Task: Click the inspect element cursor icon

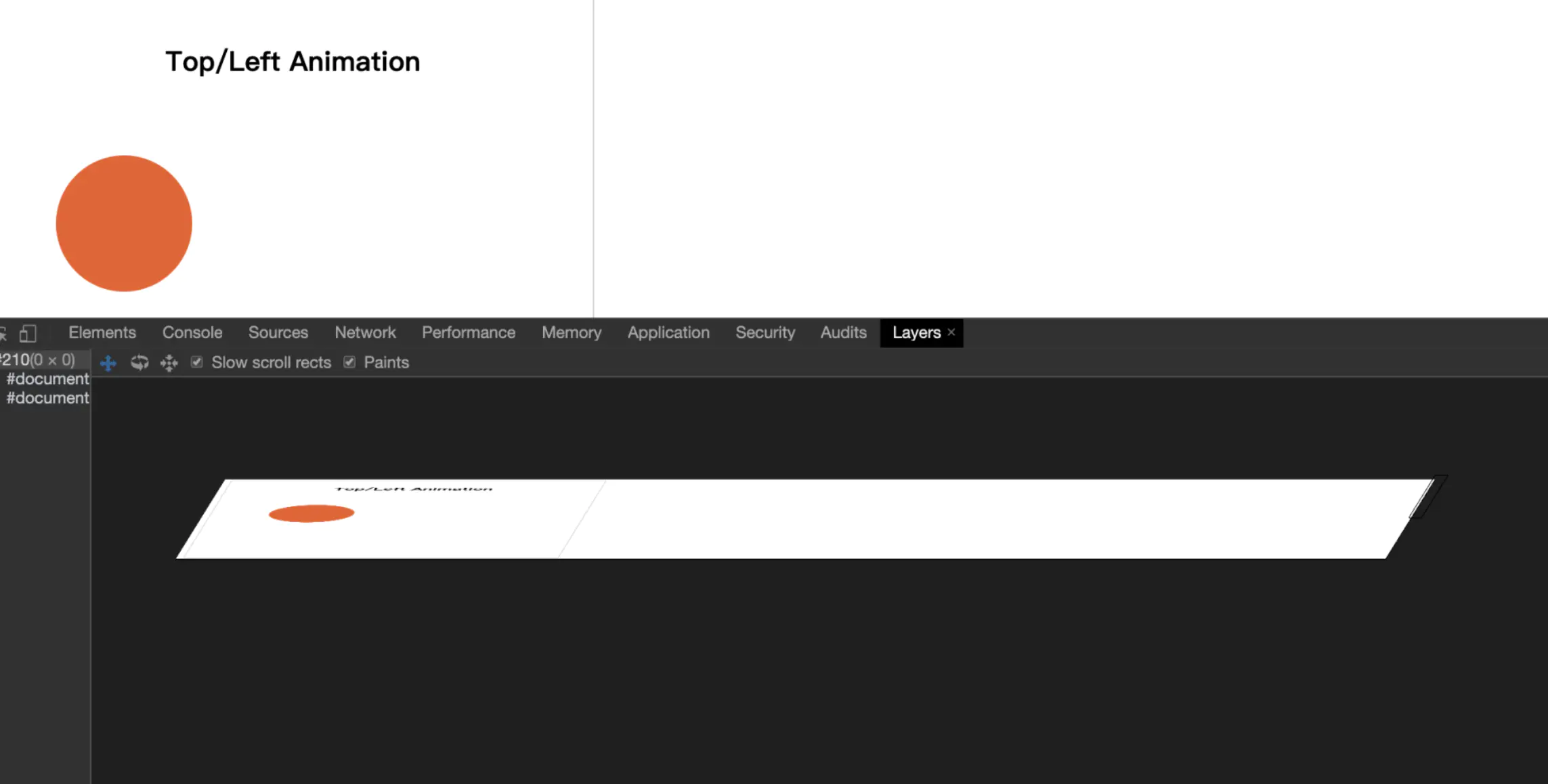Action: pyautogui.click(x=3, y=333)
